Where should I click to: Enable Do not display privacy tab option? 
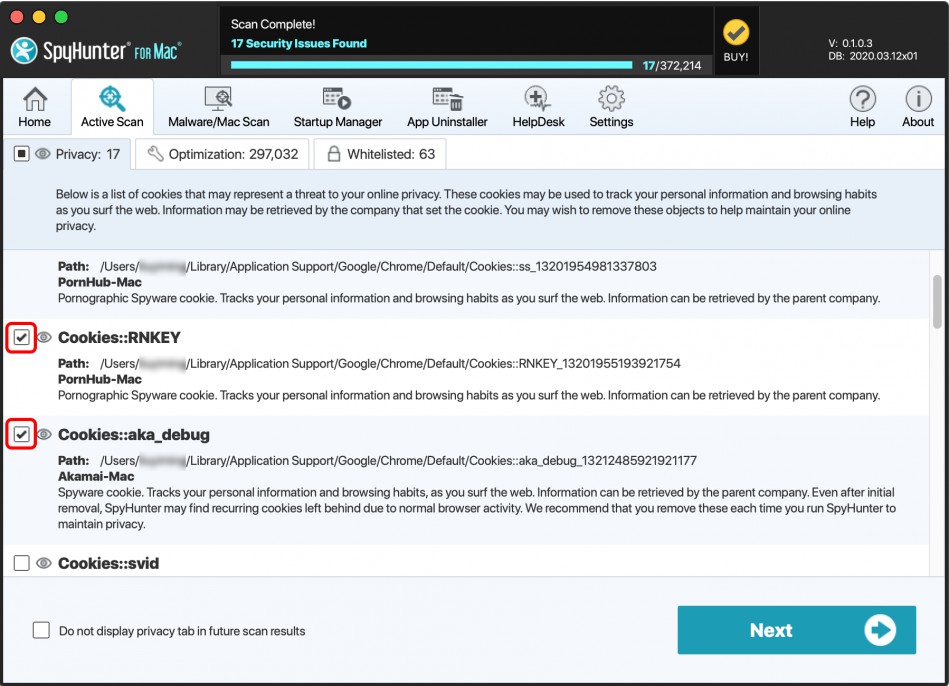[x=41, y=630]
